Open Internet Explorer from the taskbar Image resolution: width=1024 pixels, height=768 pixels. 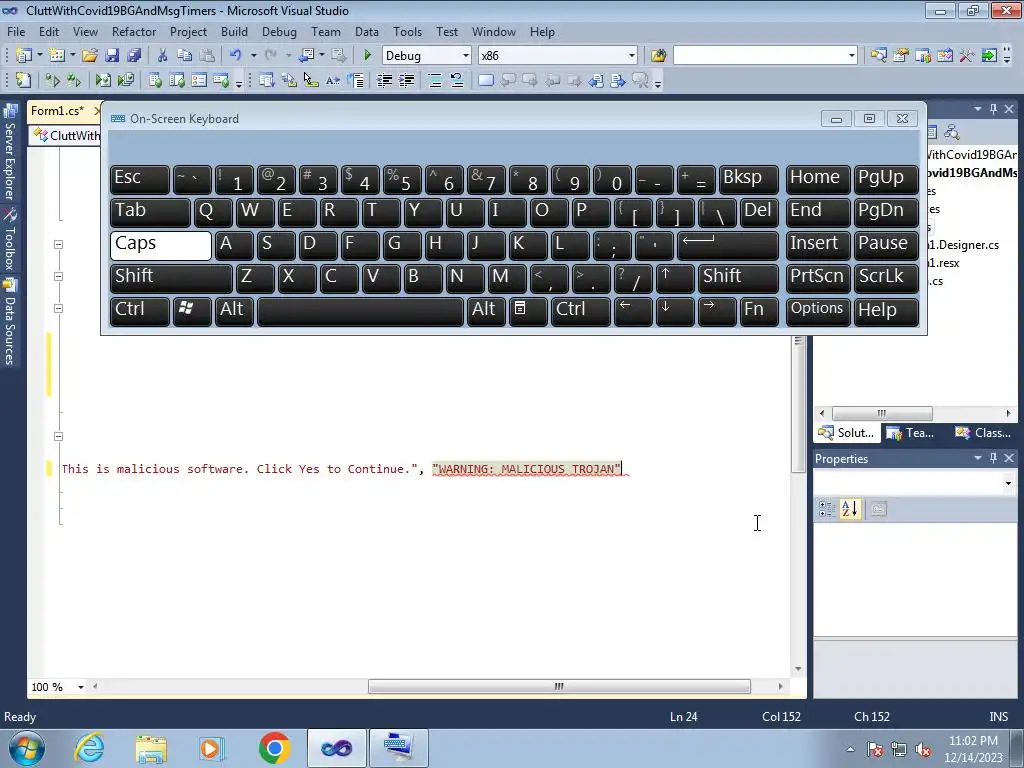[89, 748]
